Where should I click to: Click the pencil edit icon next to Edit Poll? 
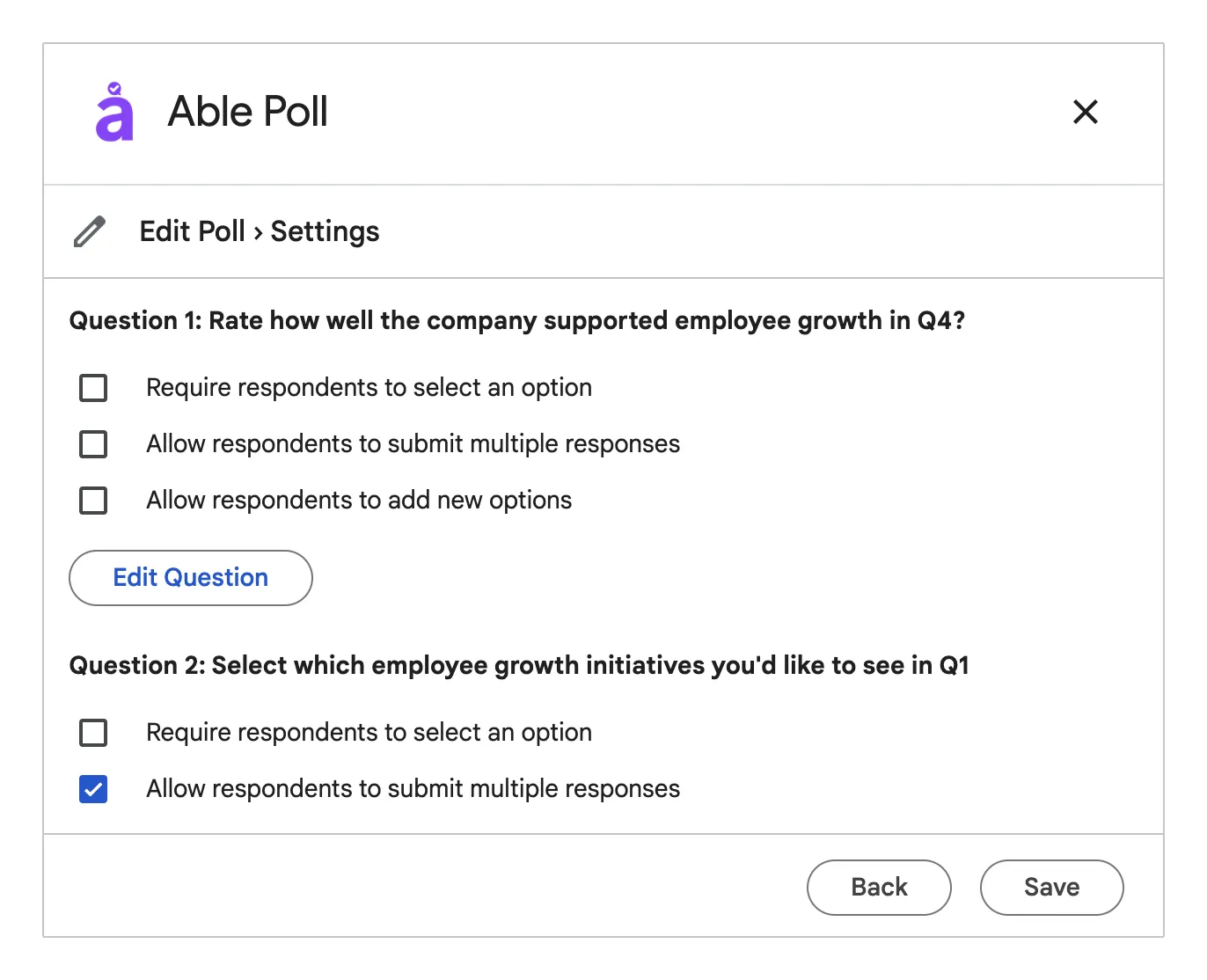coord(89,230)
